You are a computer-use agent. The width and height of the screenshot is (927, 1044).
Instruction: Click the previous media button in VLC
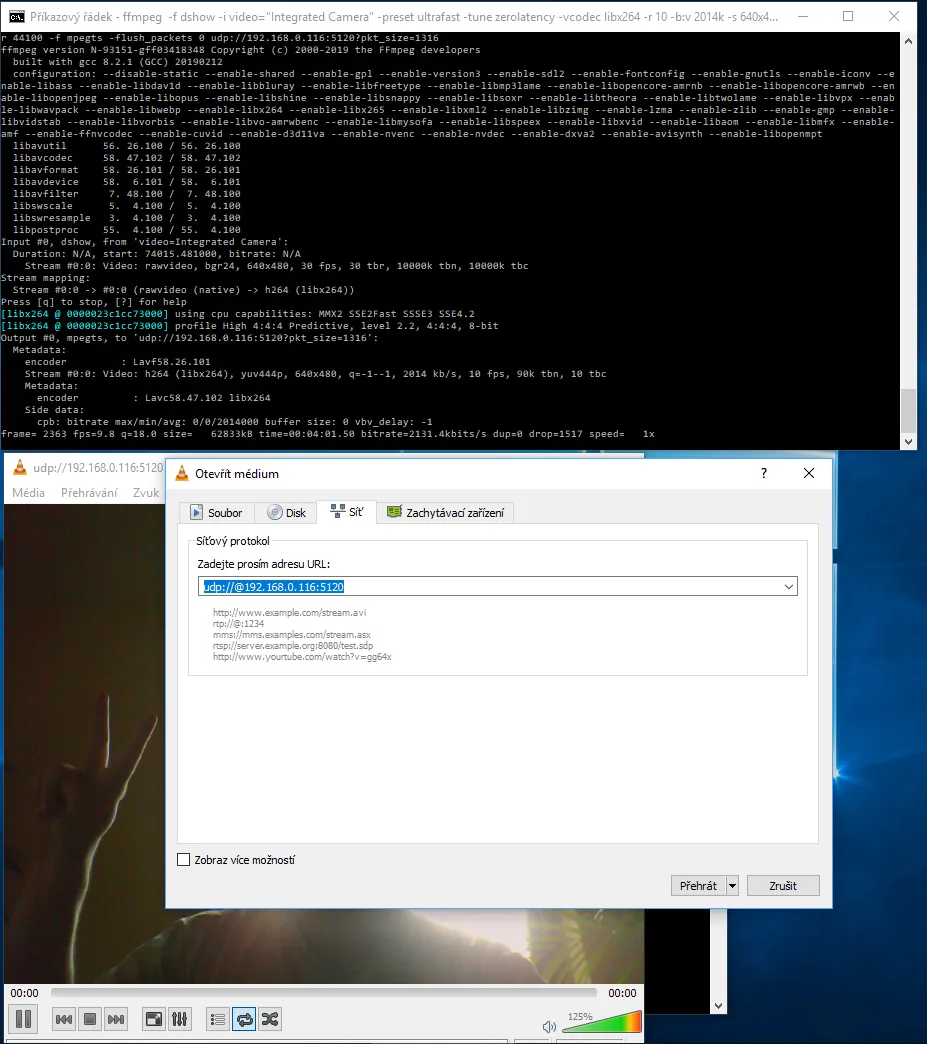click(64, 1019)
